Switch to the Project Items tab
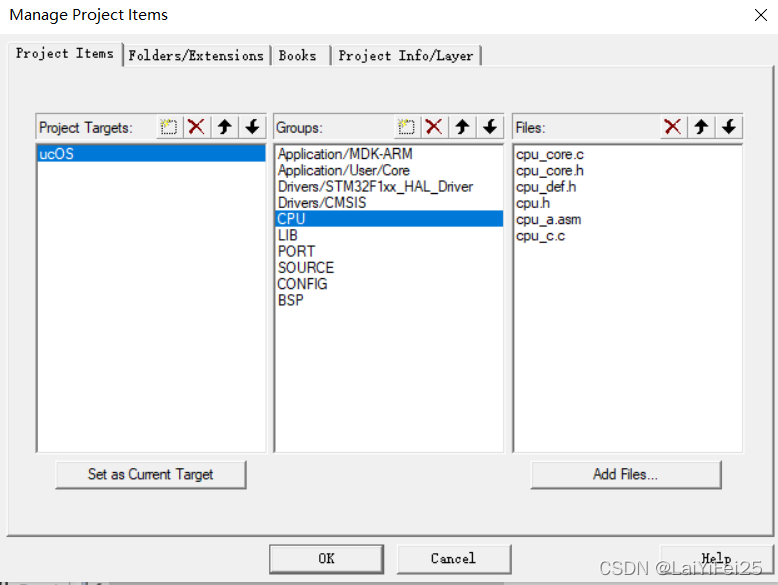The height and width of the screenshot is (585, 778). click(65, 54)
